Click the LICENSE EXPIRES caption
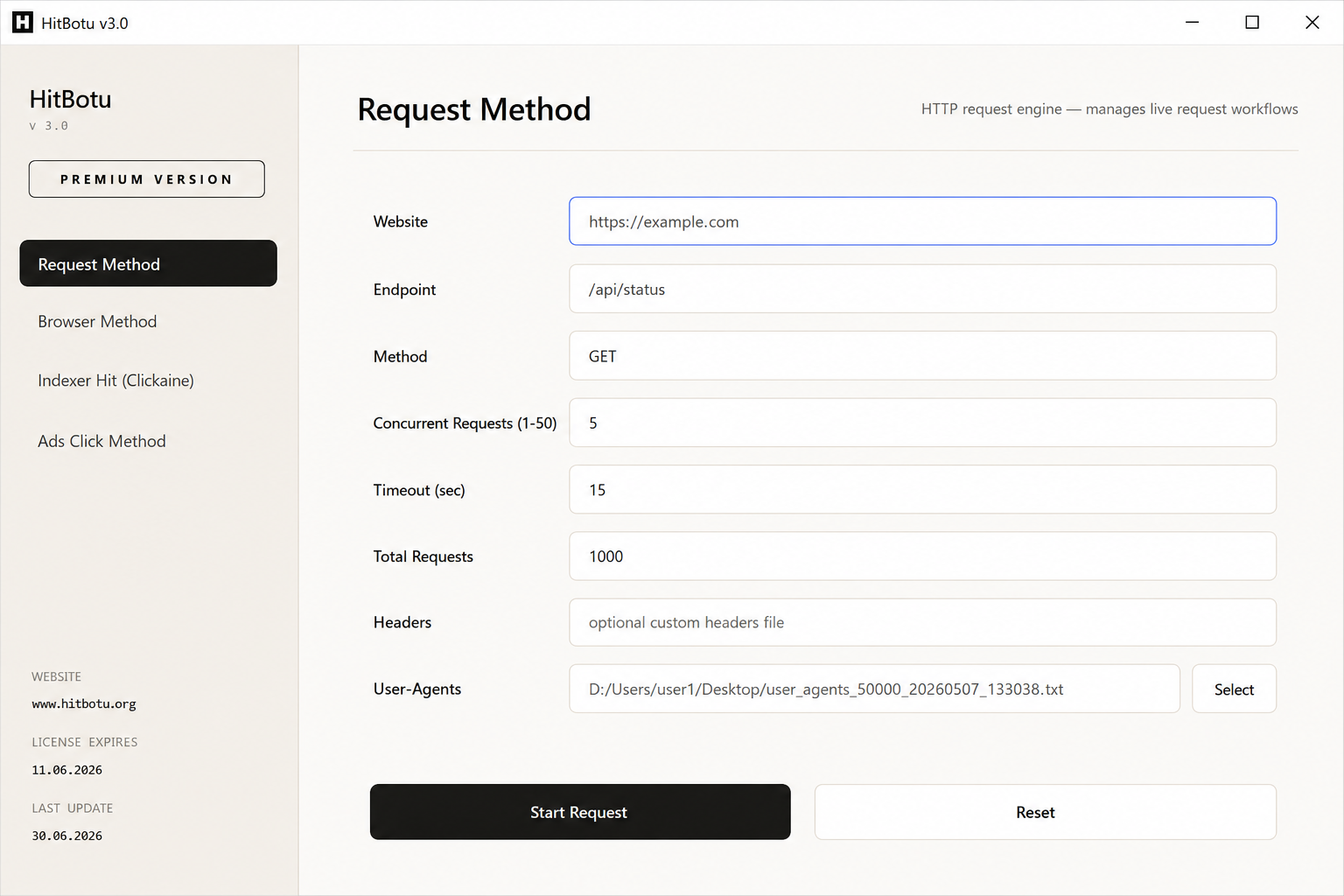Image resolution: width=1344 pixels, height=896 pixels. [85, 742]
